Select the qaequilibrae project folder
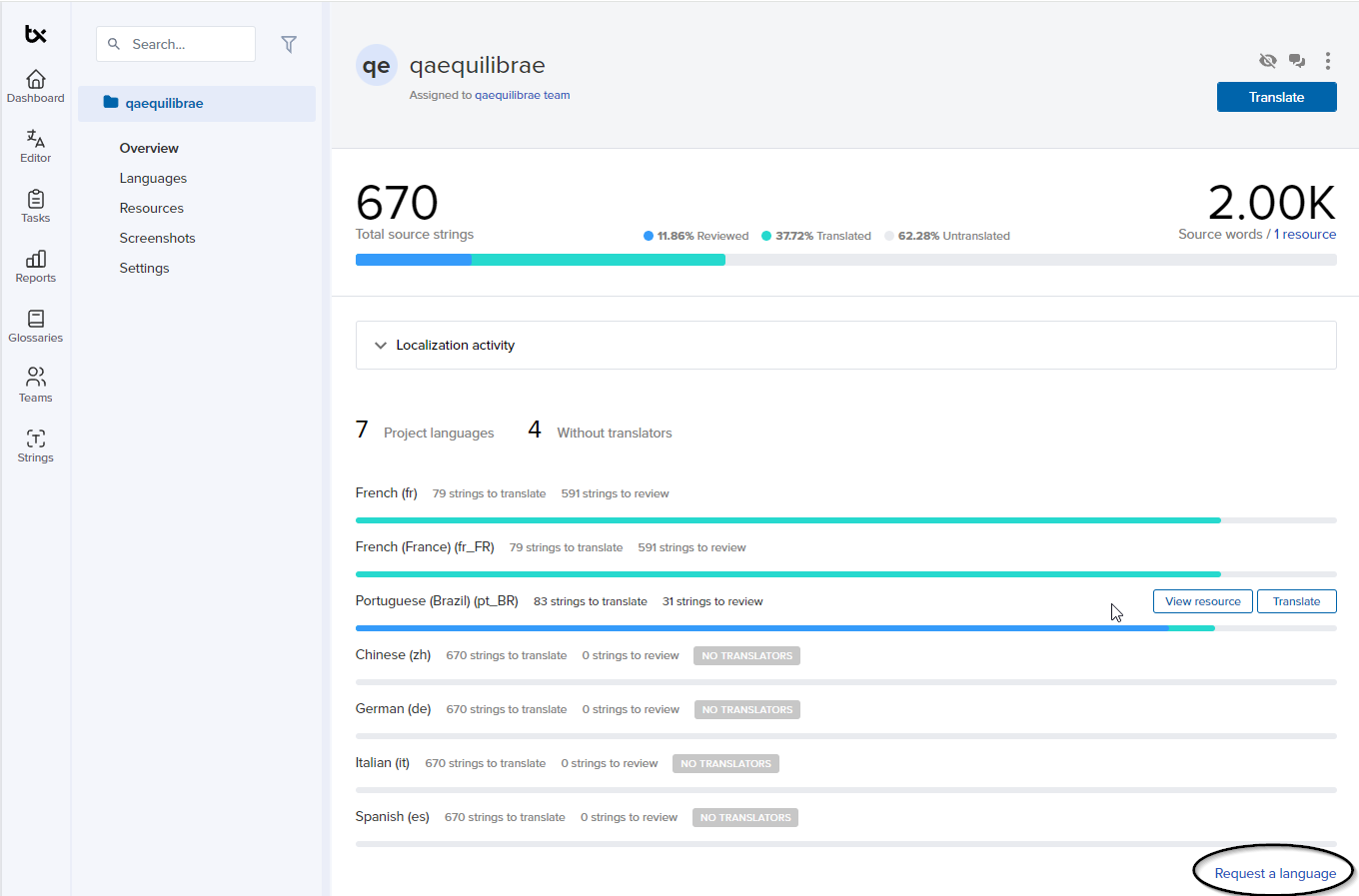 pos(164,103)
